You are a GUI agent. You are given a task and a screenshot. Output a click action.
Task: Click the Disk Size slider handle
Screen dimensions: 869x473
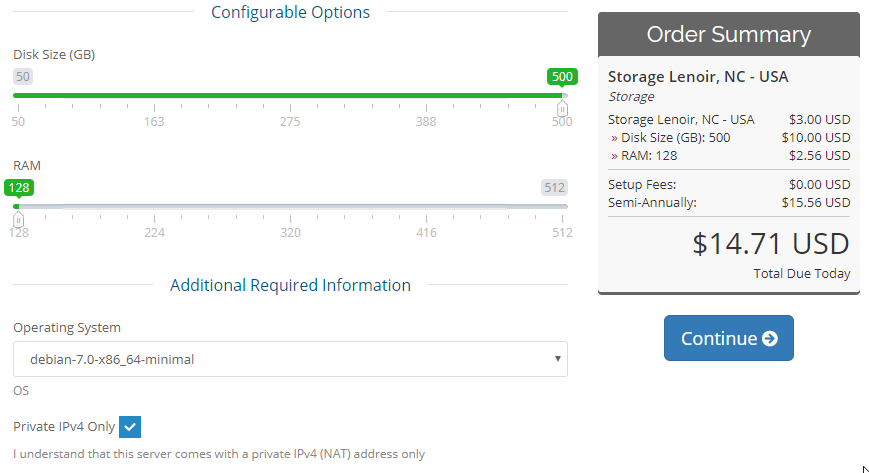click(562, 107)
